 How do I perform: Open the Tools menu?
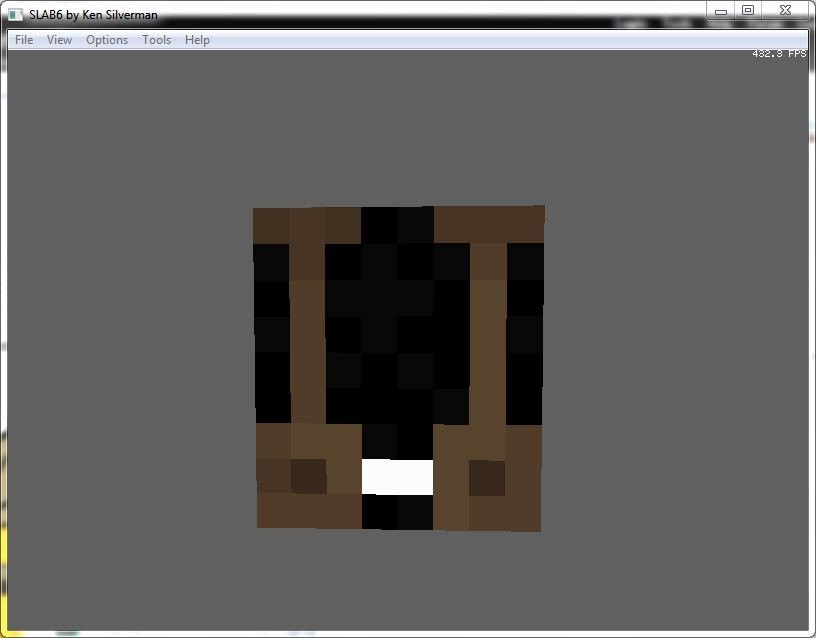[x=156, y=40]
